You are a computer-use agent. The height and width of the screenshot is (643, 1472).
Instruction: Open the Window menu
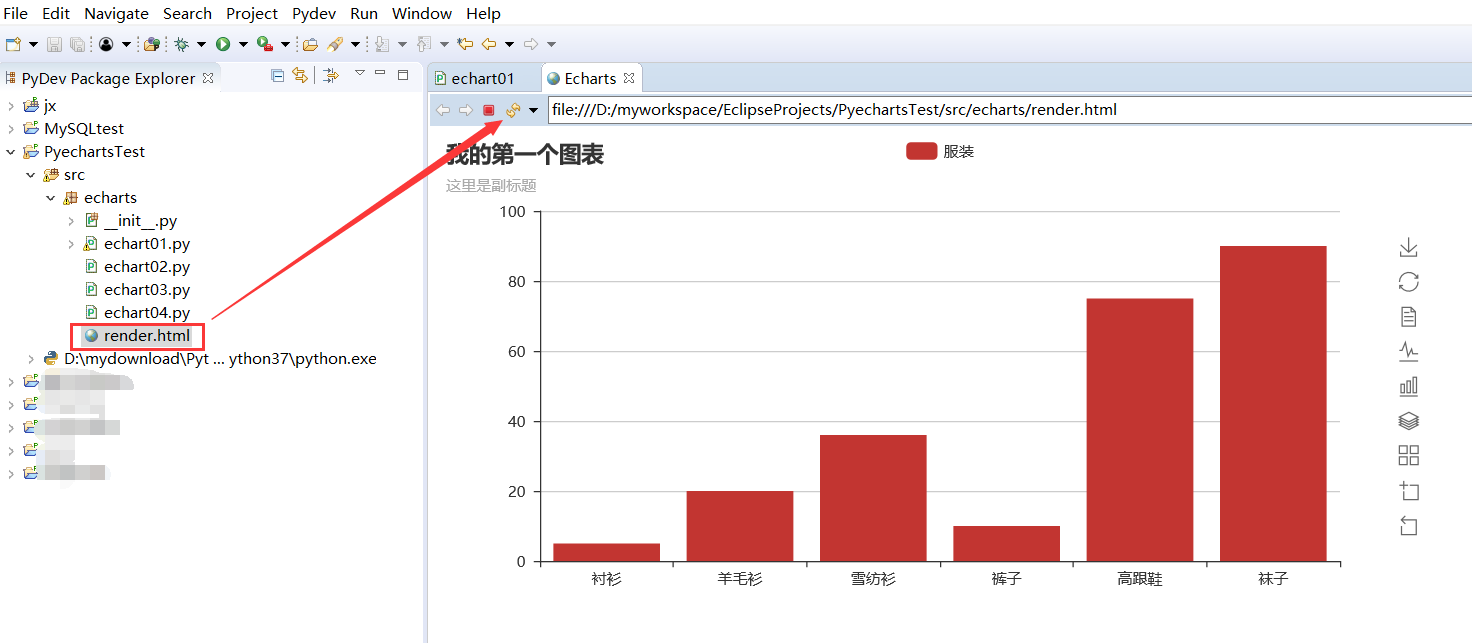pyautogui.click(x=421, y=13)
